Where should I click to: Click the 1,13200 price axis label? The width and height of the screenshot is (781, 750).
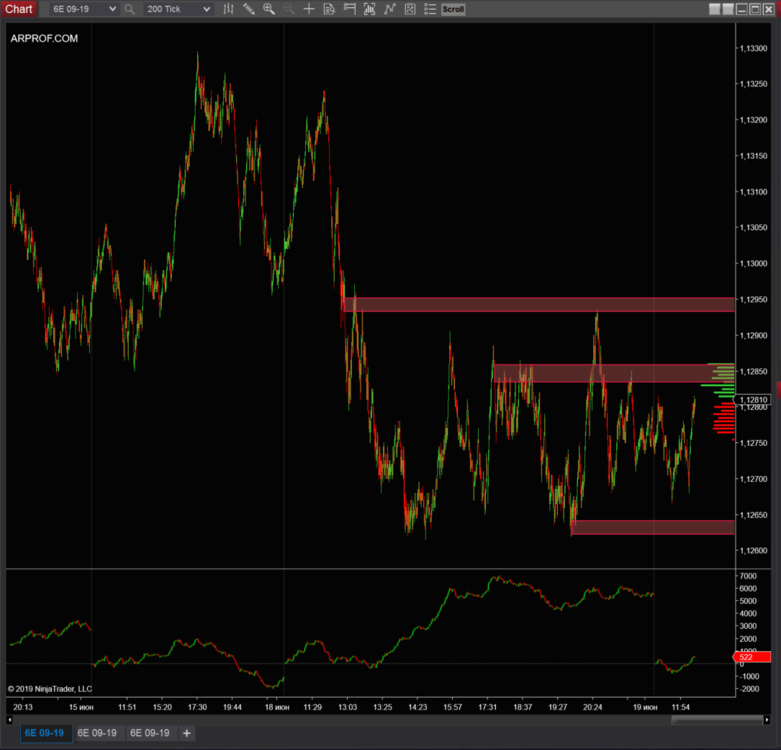point(753,120)
